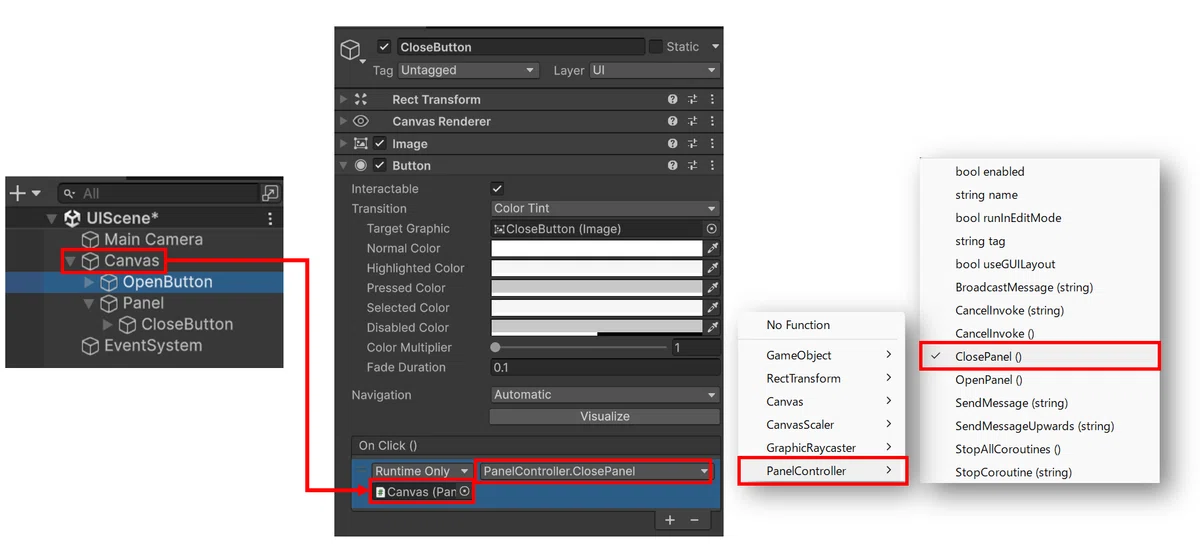Screen dimensions: 1200x553
Task: Disable the Image component checkbox
Action: click(x=380, y=144)
